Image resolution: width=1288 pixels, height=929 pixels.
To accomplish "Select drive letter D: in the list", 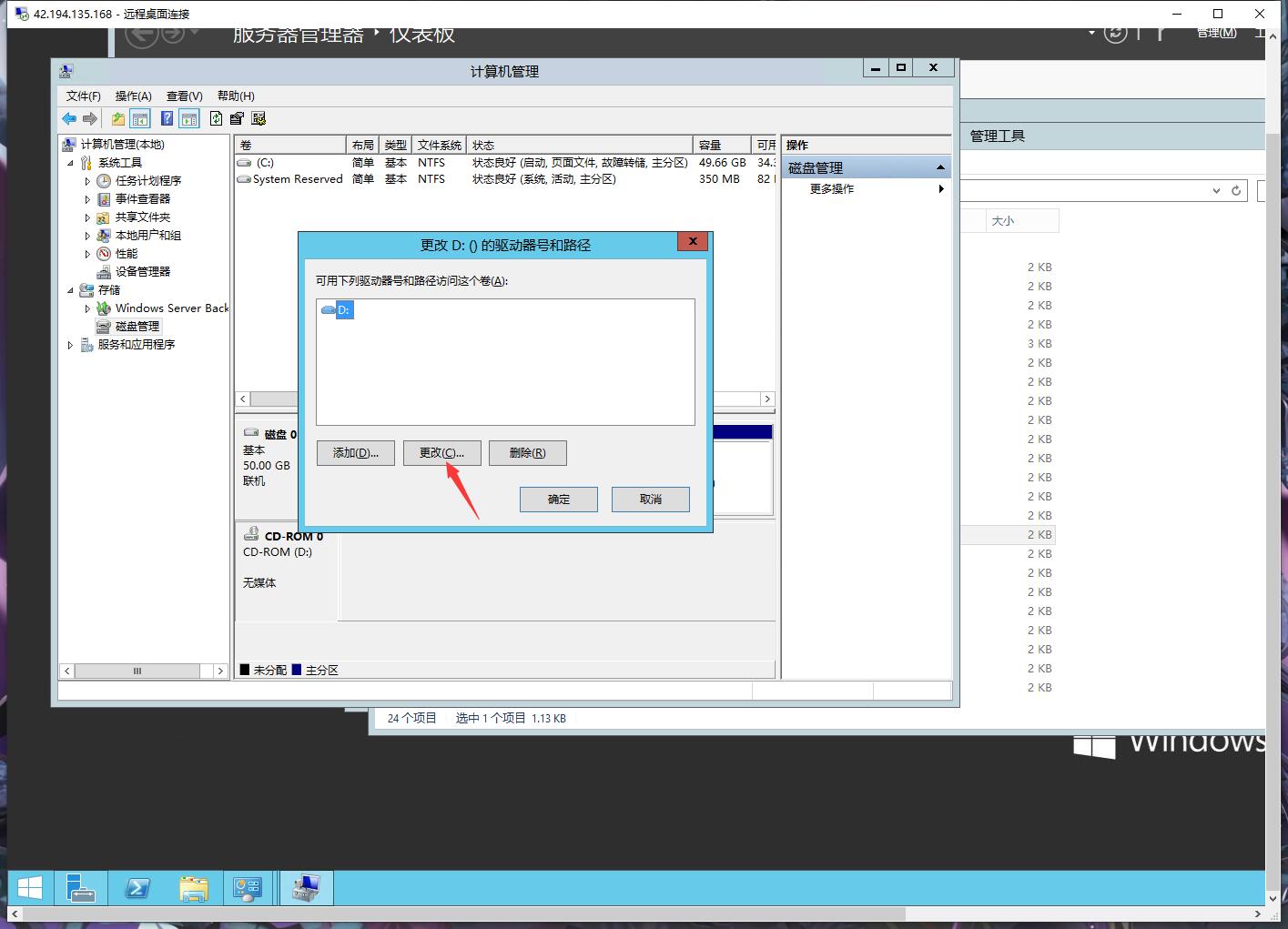I will tap(343, 309).
